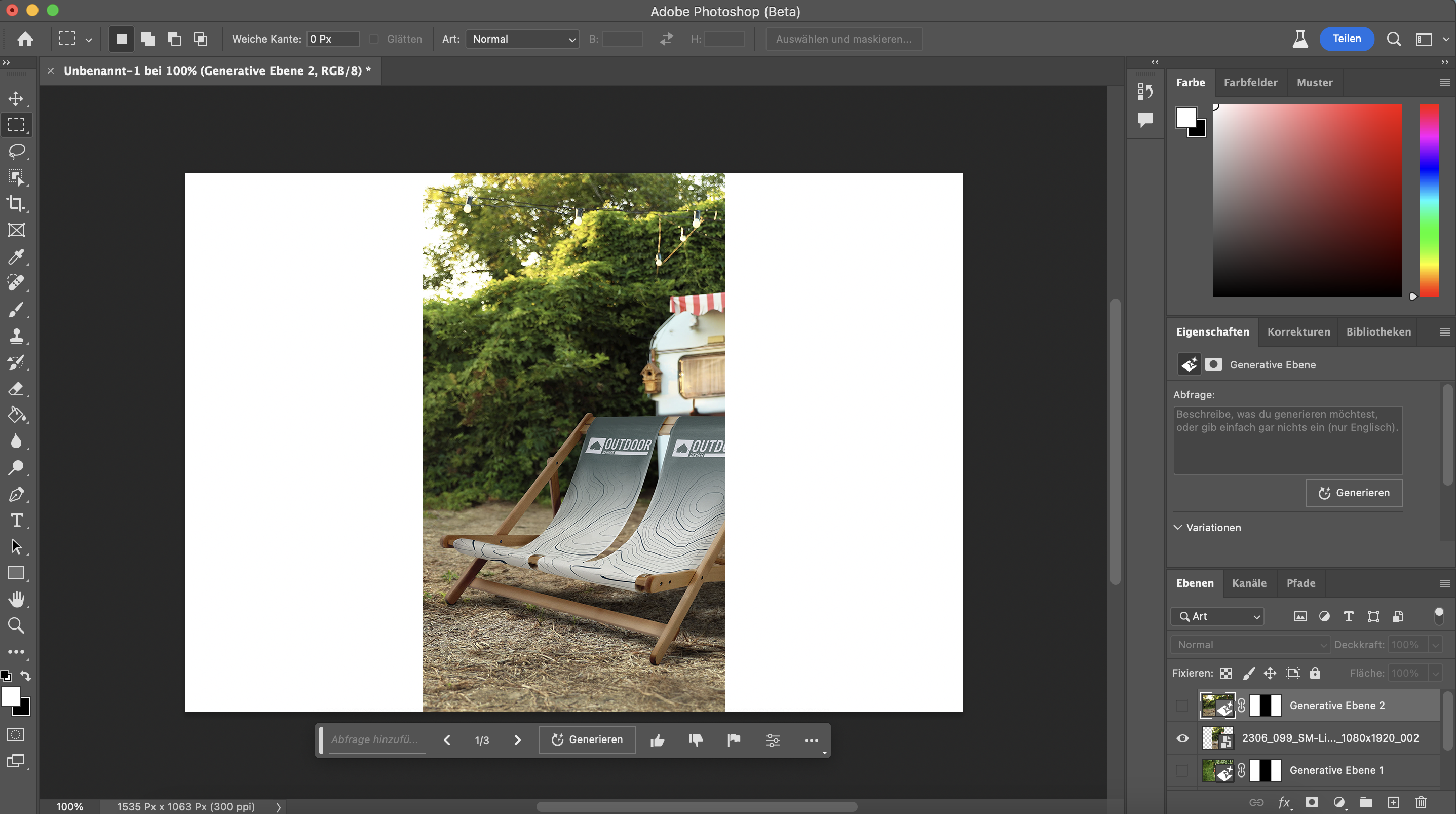Enable visibility checkbox for Generative Ebene 2
The width and height of the screenshot is (1456, 814).
point(1181,706)
